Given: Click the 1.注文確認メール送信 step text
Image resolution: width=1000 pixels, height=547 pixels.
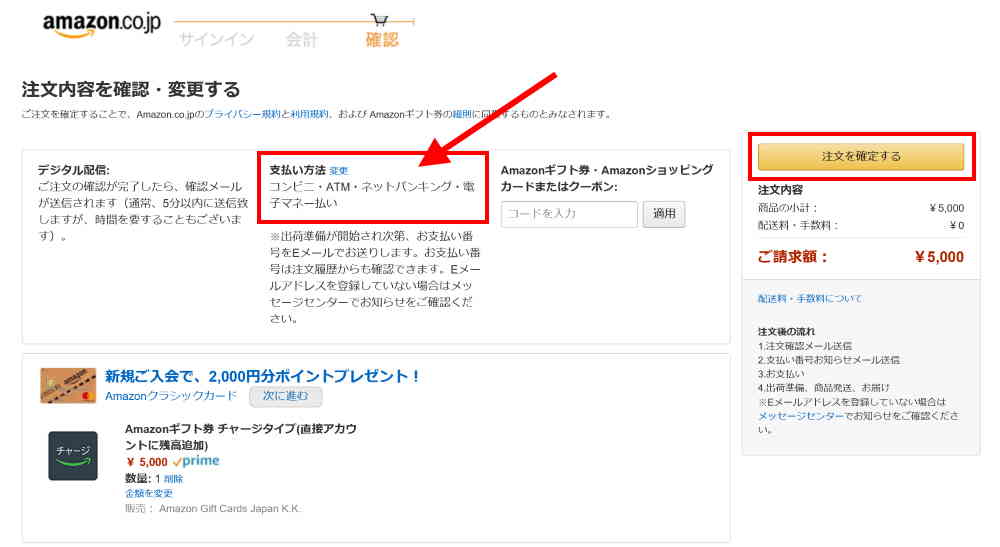Looking at the screenshot, I should click(x=805, y=346).
